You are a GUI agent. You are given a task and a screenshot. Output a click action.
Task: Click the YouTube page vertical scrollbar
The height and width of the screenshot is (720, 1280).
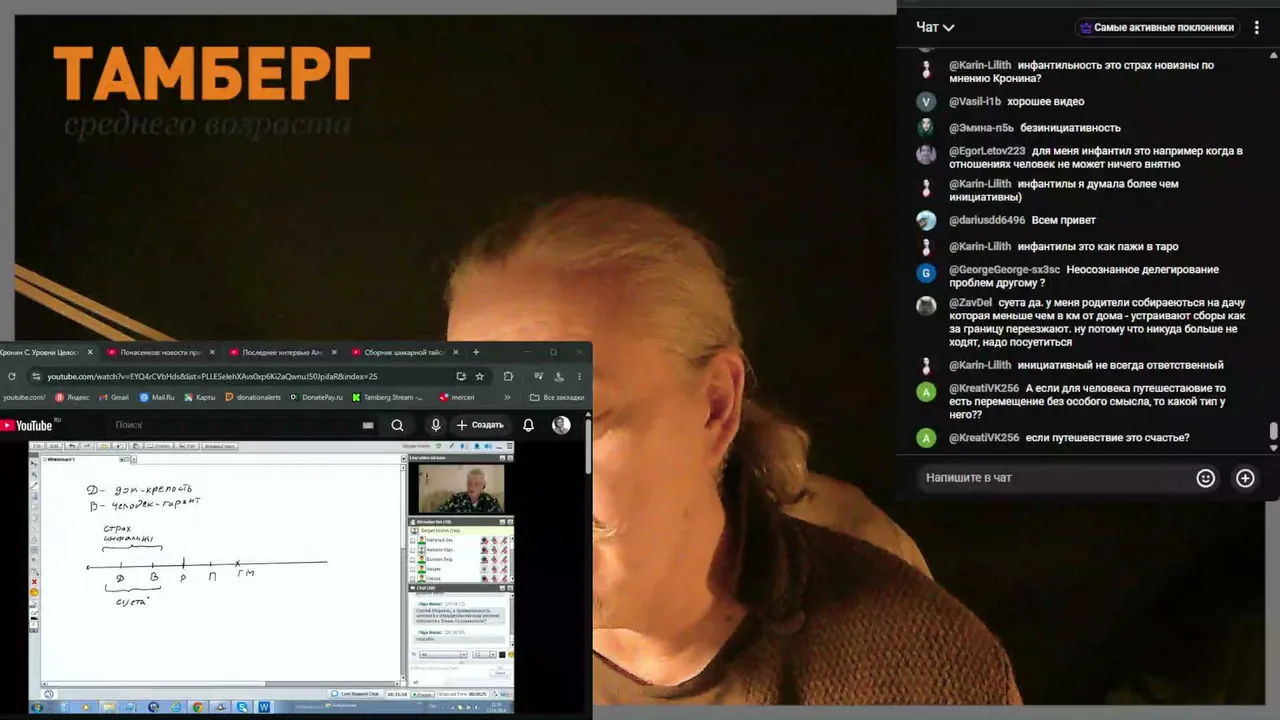589,447
